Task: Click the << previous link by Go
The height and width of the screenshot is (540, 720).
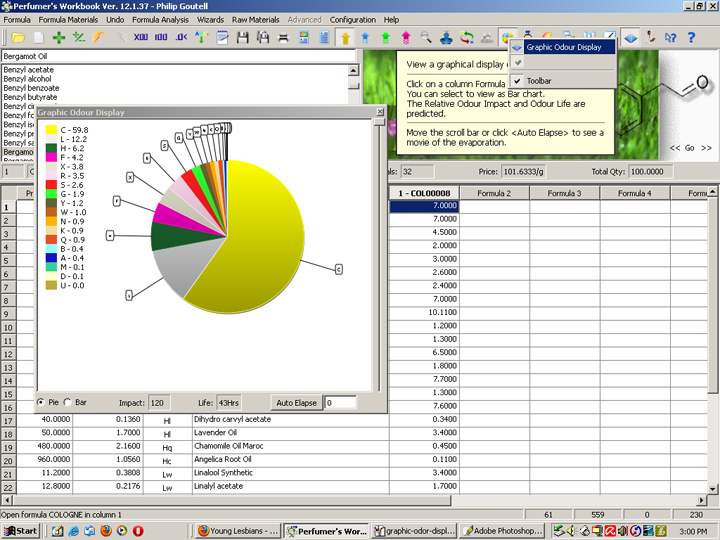Action: coord(675,148)
